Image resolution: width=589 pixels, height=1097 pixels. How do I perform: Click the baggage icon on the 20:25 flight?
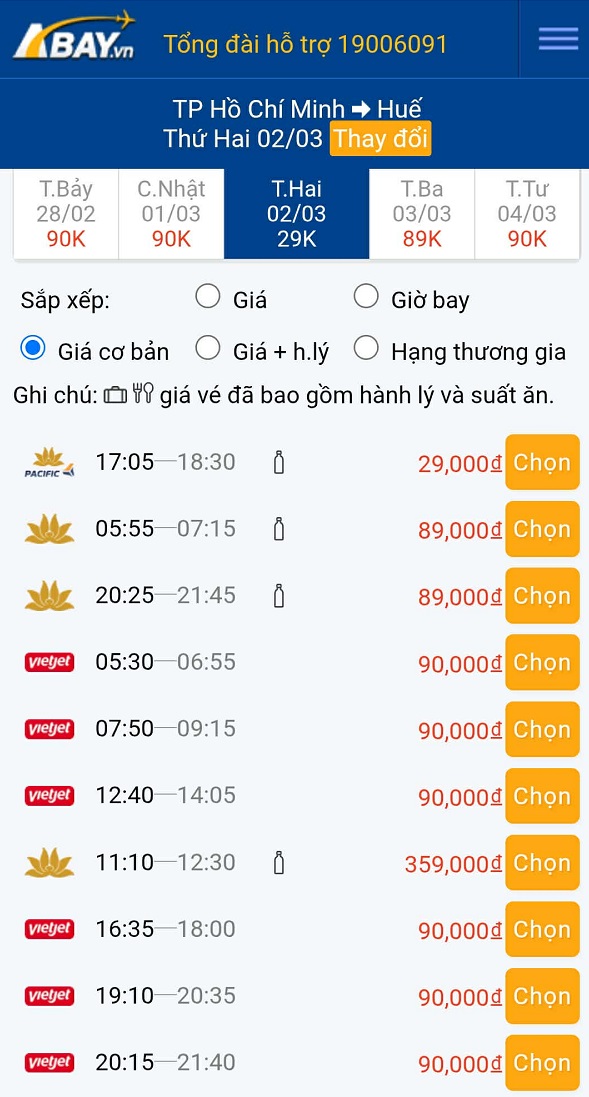coord(277,595)
